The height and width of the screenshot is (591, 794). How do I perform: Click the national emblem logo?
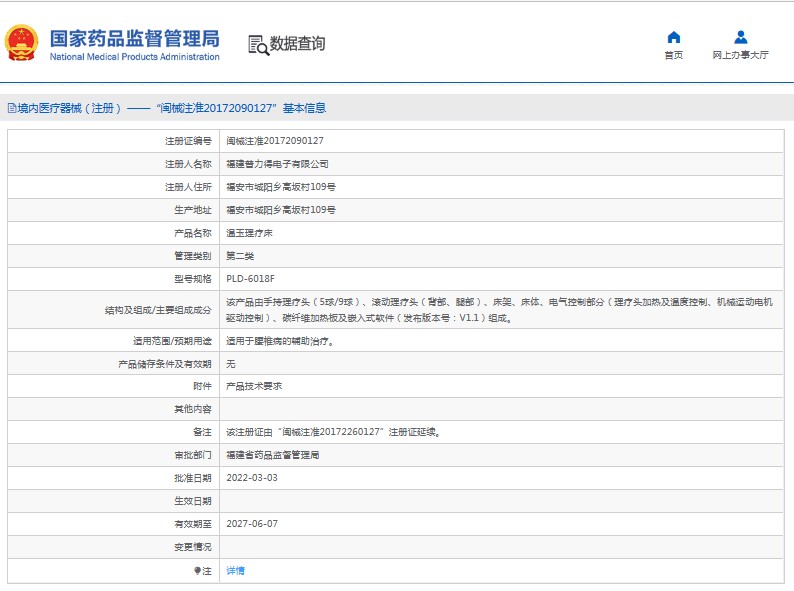(x=21, y=43)
